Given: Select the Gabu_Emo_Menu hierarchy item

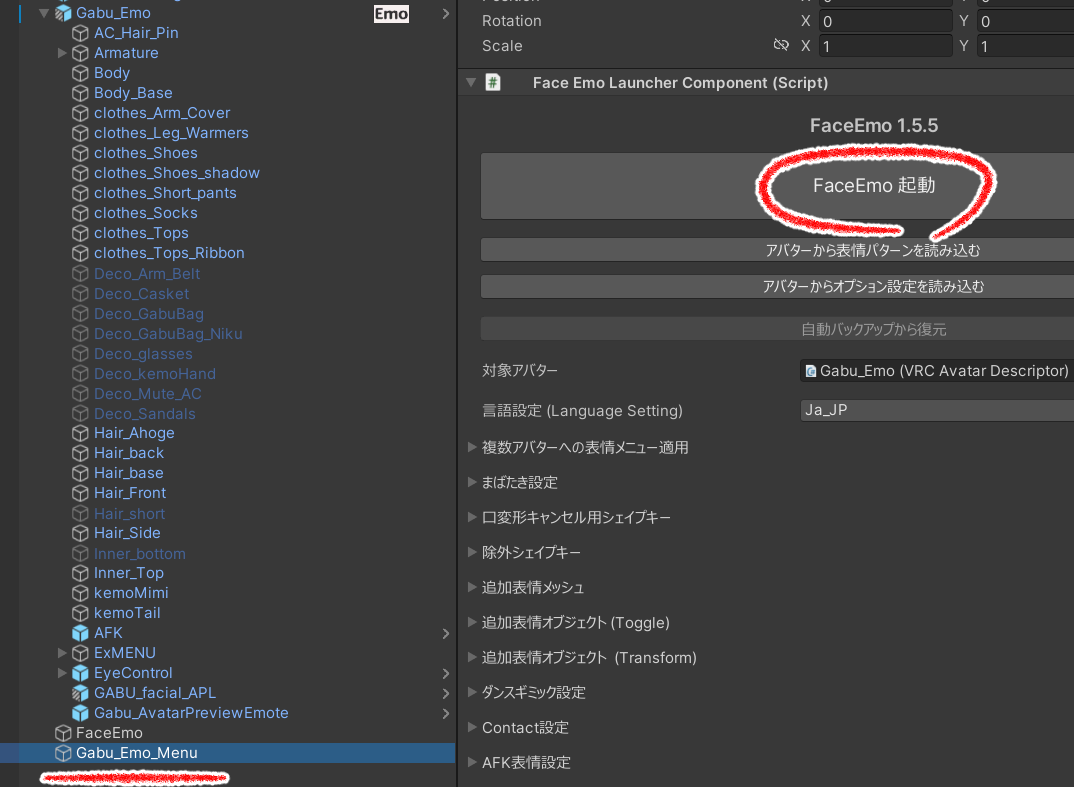Looking at the screenshot, I should pyautogui.click(x=137, y=753).
